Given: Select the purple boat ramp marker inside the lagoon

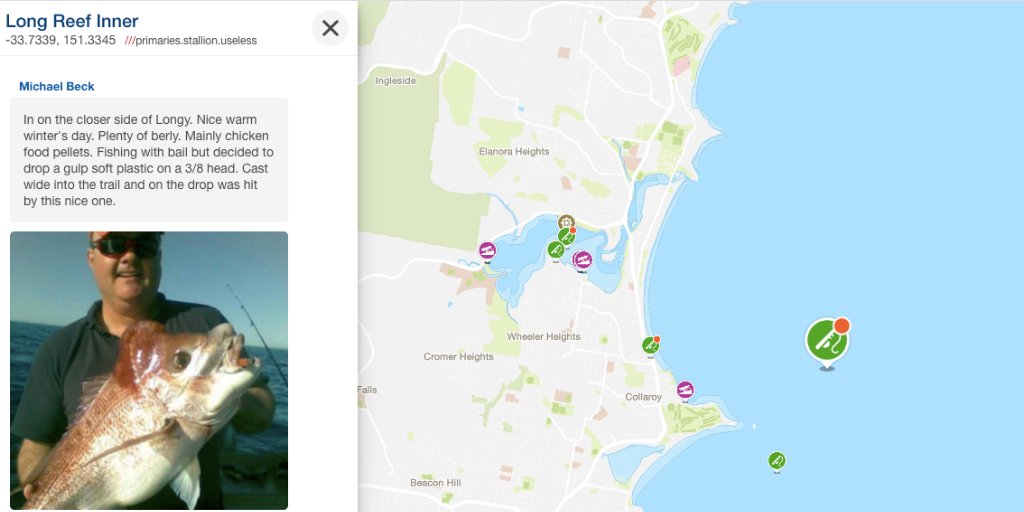Looking at the screenshot, I should click(583, 261).
